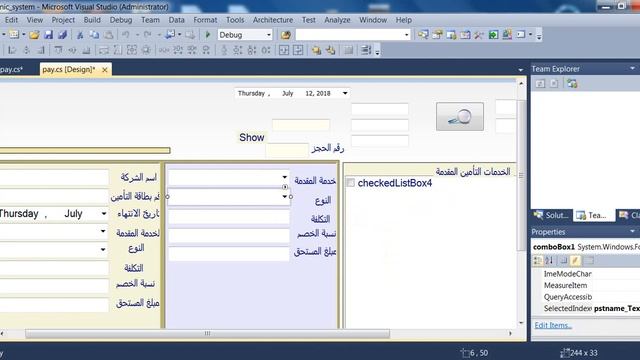Click the Properties page icon in Properties
The width and height of the screenshot is (640, 360).
click(563, 260)
